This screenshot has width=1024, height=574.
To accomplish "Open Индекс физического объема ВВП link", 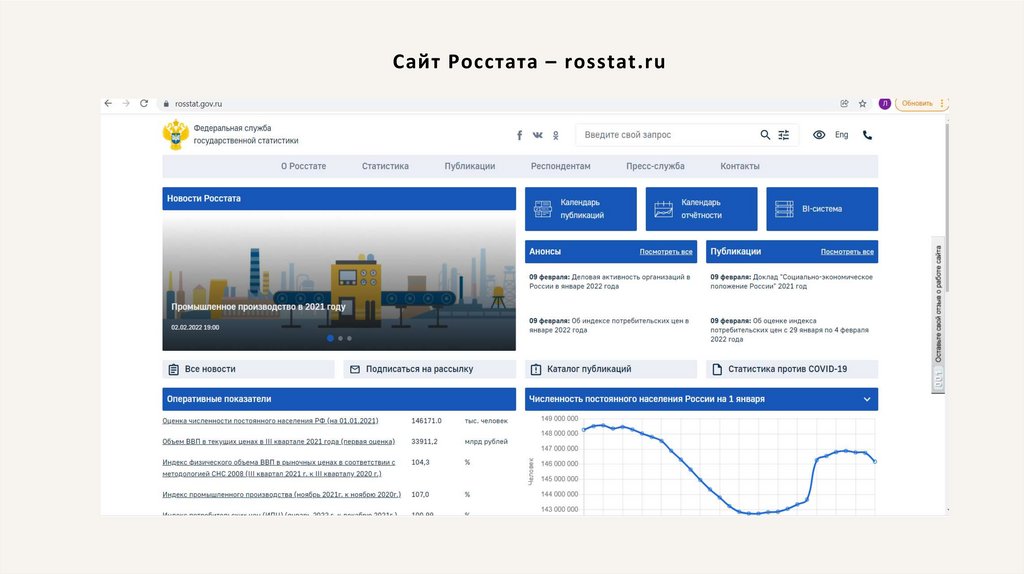I will 279,468.
